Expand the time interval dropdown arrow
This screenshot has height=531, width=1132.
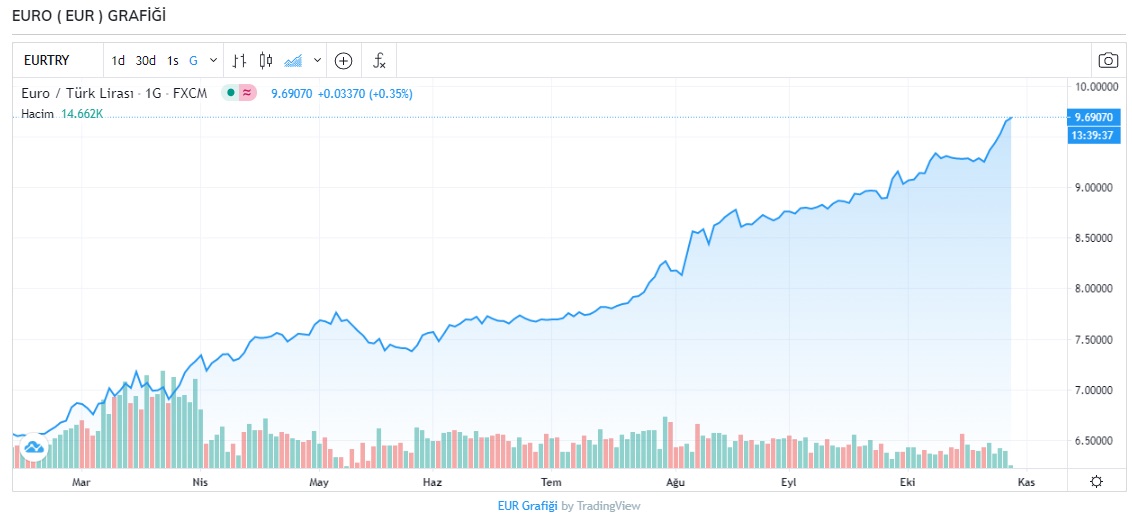[213, 60]
